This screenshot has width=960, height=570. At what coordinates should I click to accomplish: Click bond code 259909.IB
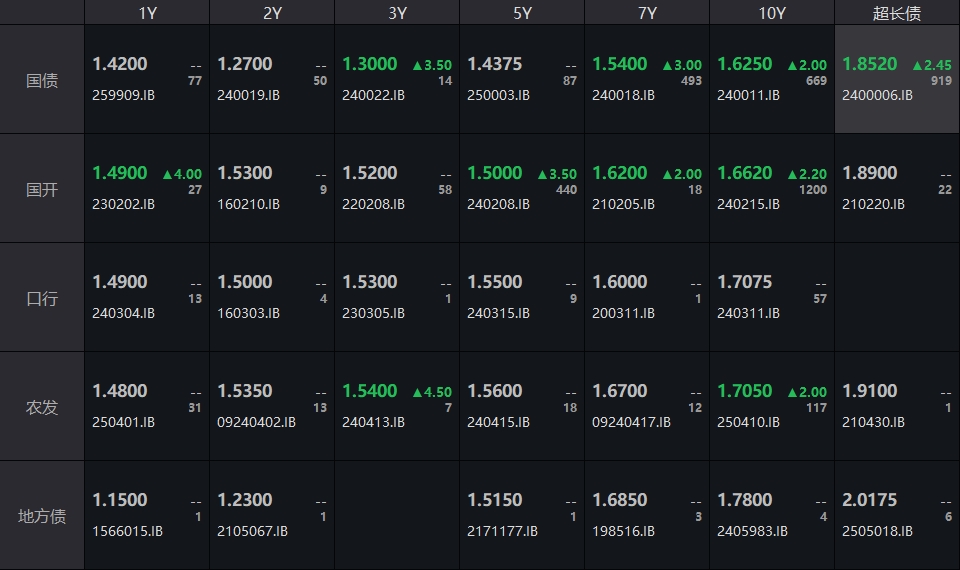[123, 95]
